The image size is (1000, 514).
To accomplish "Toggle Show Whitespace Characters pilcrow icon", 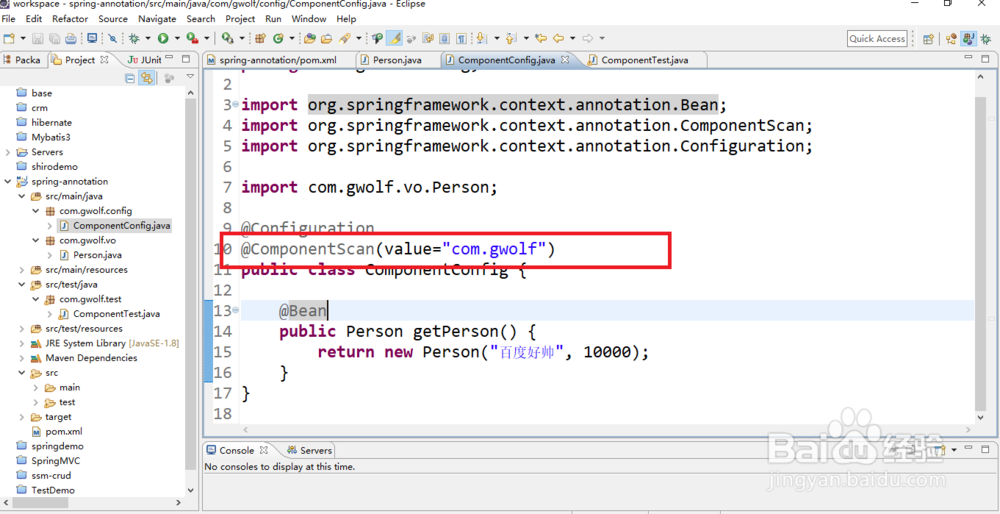I will click(x=461, y=38).
